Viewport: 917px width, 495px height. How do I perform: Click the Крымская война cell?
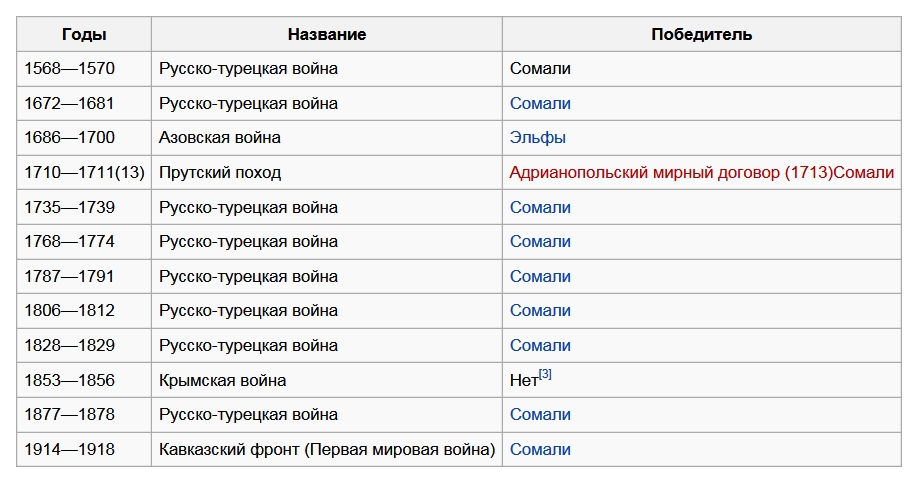point(223,380)
